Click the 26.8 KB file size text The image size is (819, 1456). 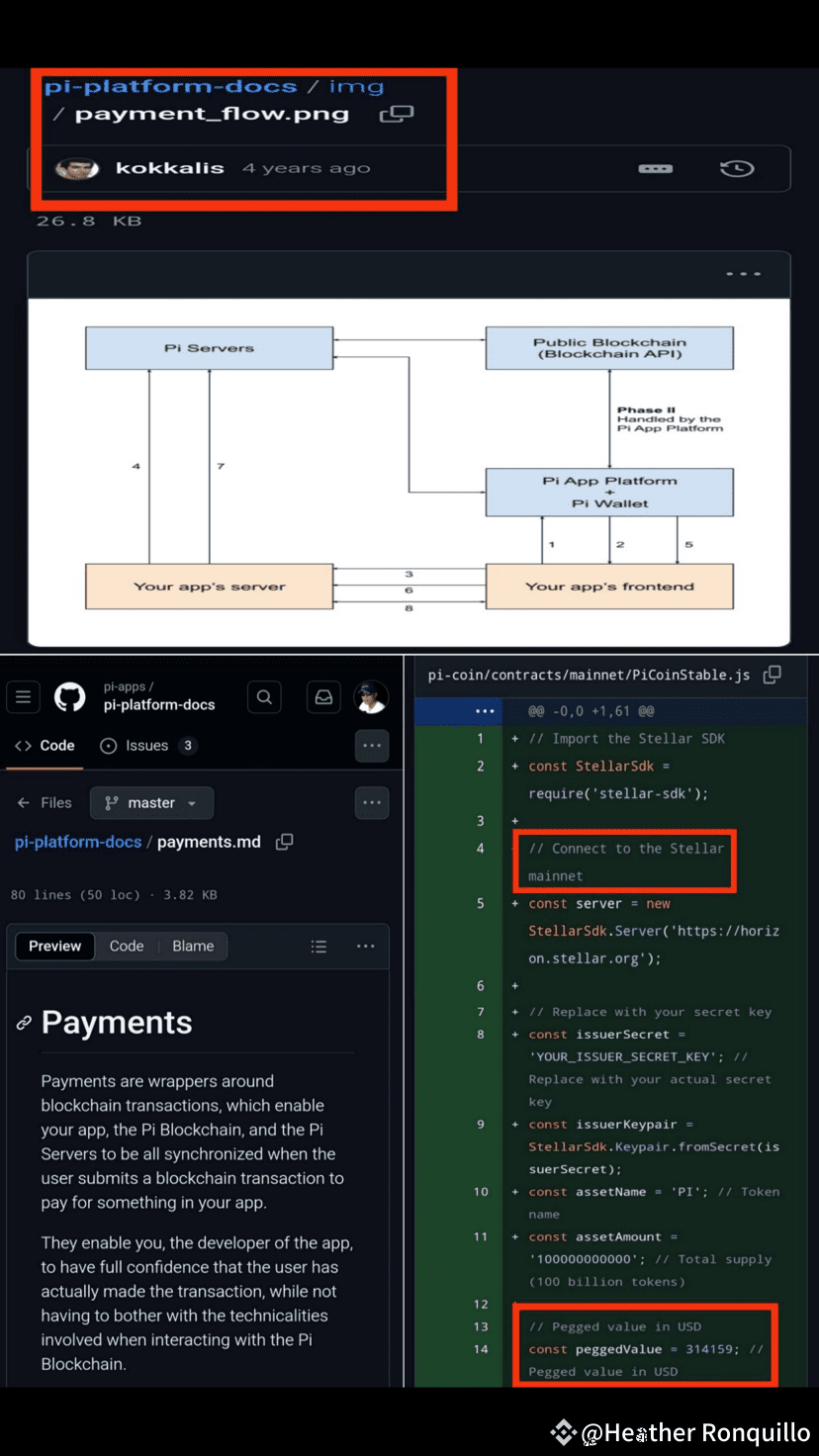click(x=89, y=221)
